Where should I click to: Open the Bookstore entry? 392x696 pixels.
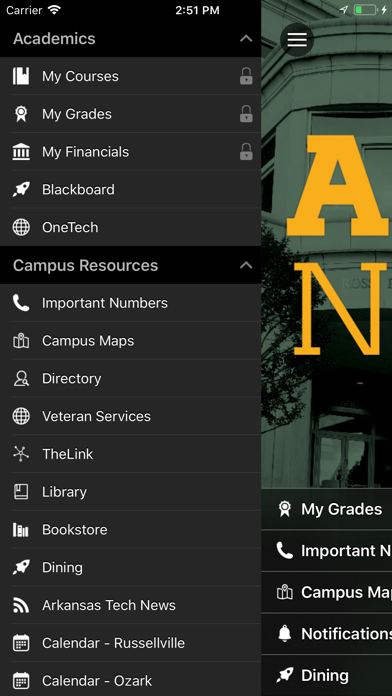coord(131,530)
